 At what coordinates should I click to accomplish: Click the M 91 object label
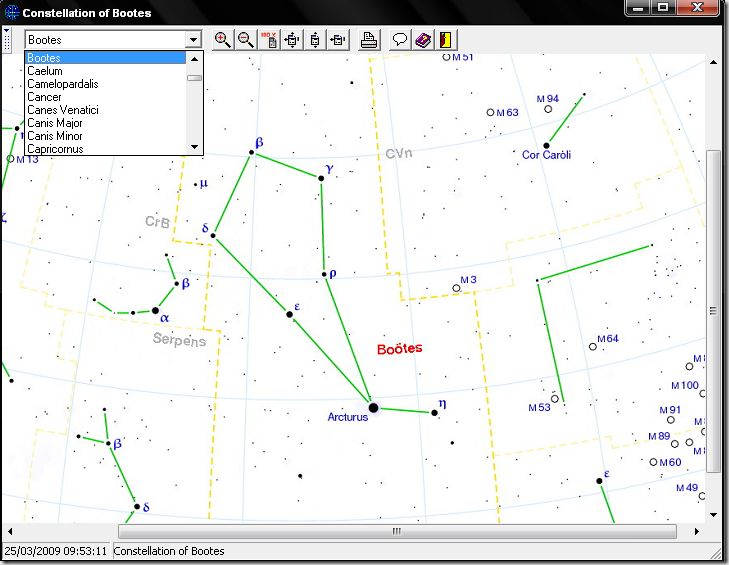point(670,410)
